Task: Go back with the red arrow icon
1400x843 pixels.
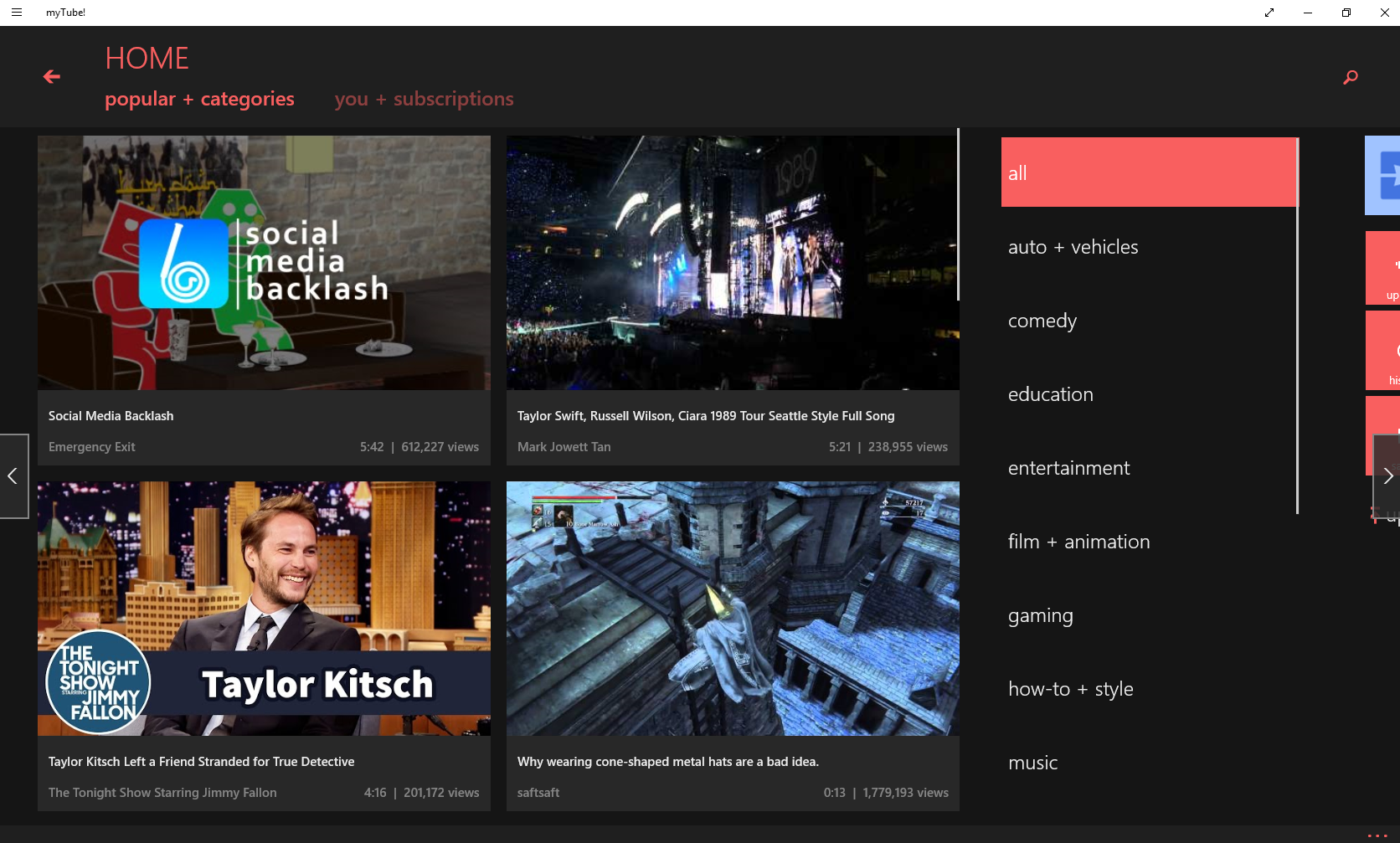Action: 52,77
